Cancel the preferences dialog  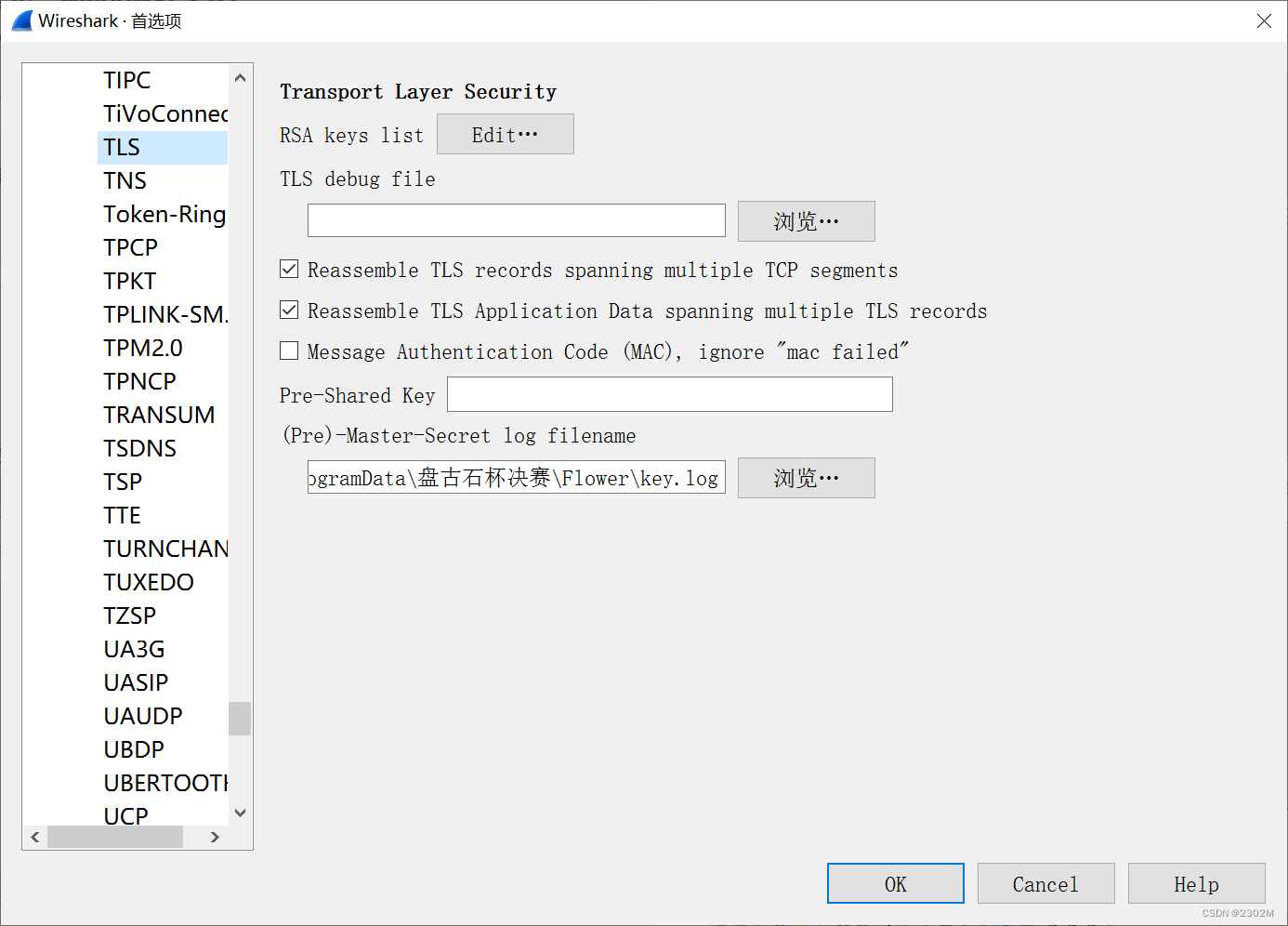(1046, 884)
